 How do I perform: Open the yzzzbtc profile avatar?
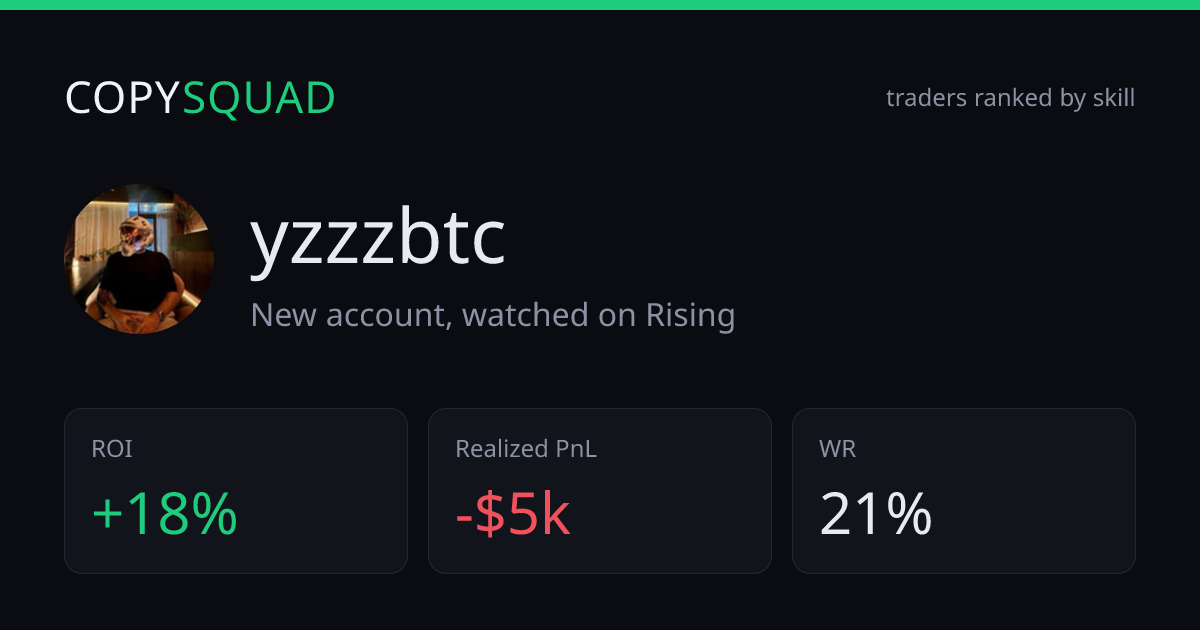[139, 259]
